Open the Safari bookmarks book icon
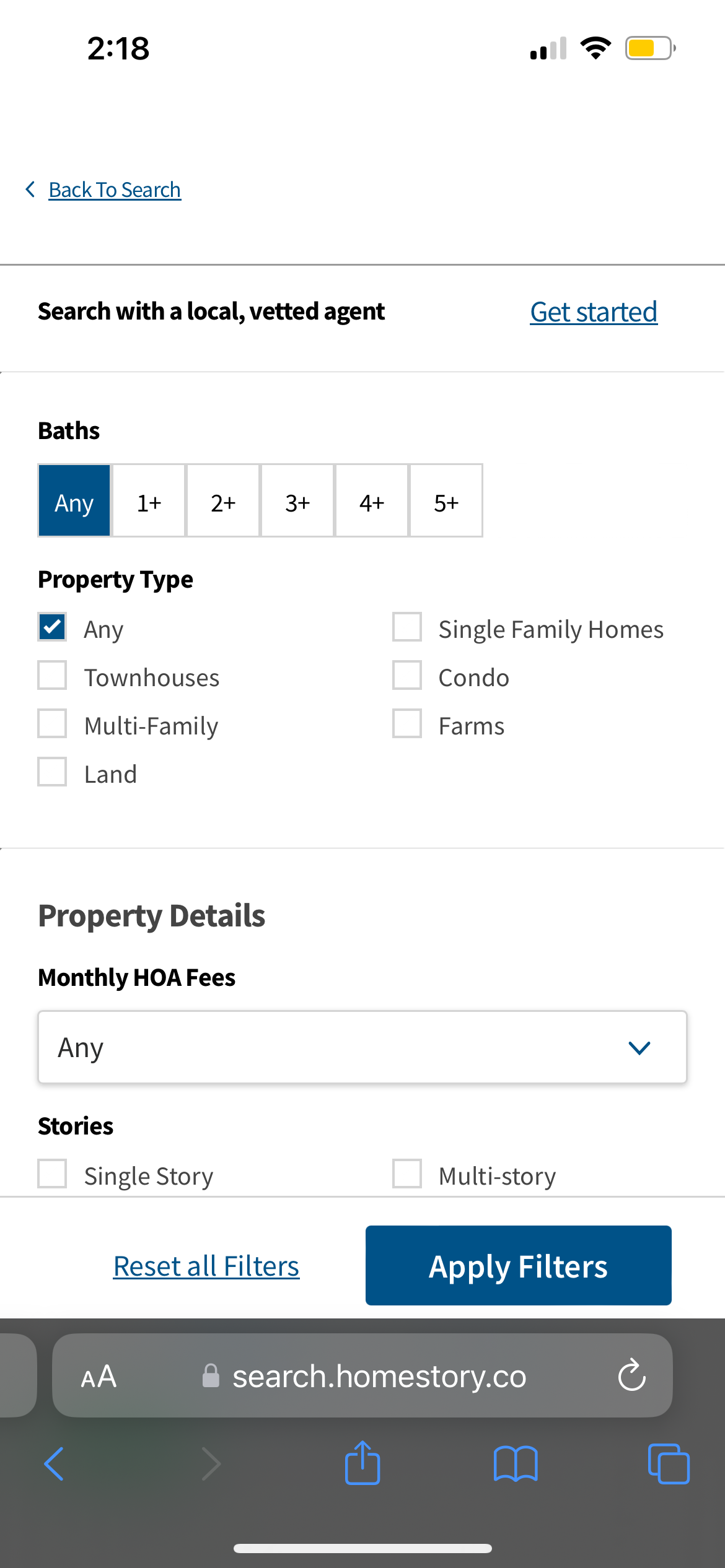Image resolution: width=725 pixels, height=1568 pixels. pyautogui.click(x=516, y=1463)
